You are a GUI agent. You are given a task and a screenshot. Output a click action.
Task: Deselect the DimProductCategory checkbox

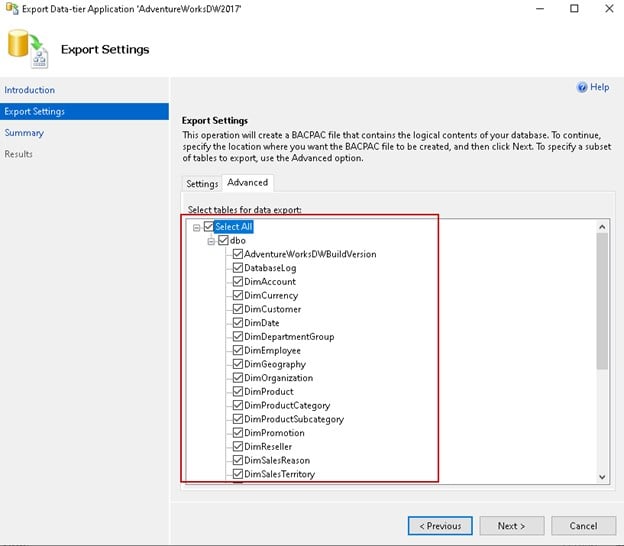click(238, 406)
